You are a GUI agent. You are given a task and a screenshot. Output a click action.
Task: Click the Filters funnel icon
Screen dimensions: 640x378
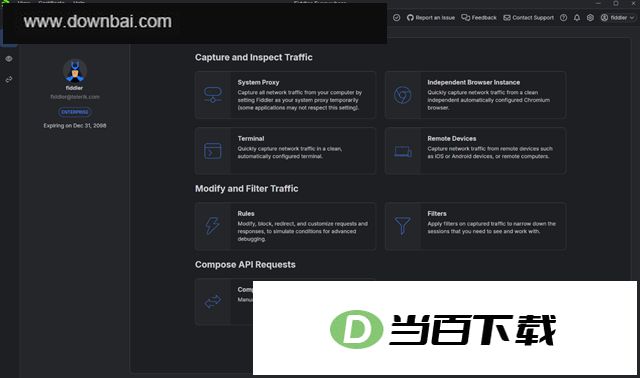click(x=402, y=226)
